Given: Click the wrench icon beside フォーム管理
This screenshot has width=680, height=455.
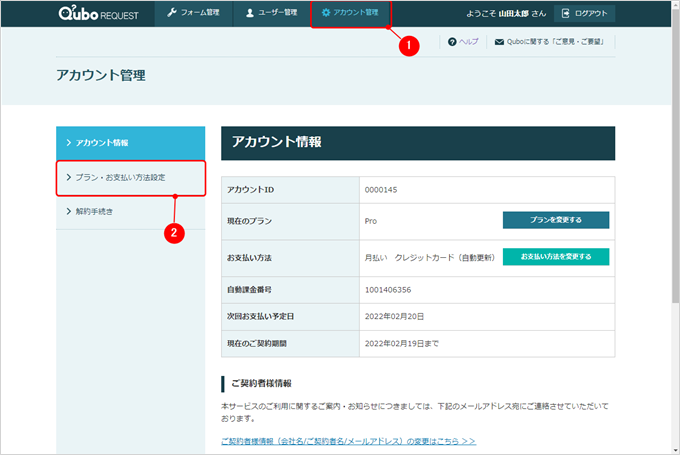Looking at the screenshot, I should 172,13.
